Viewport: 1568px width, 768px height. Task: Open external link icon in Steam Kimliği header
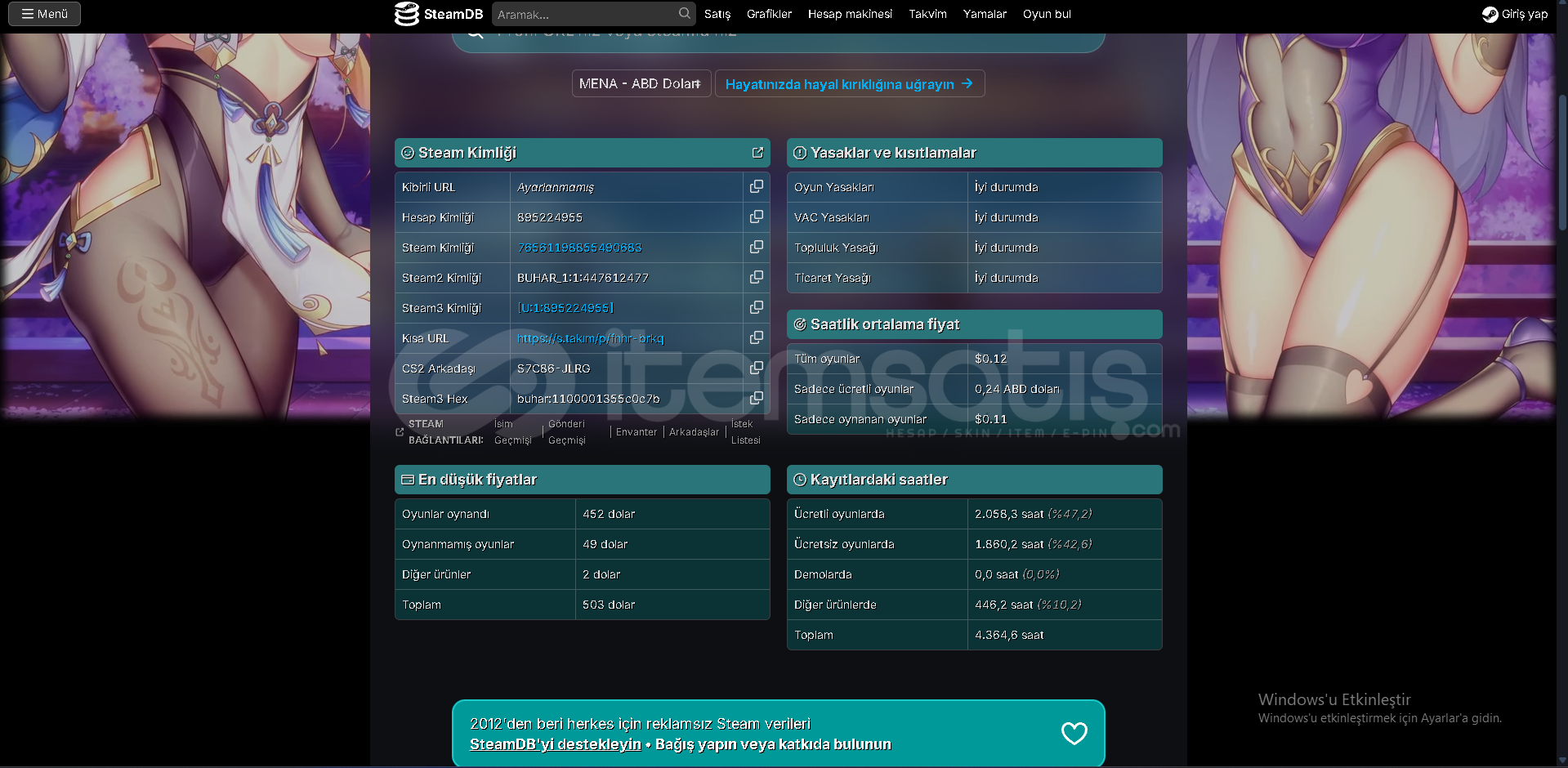[x=757, y=153]
